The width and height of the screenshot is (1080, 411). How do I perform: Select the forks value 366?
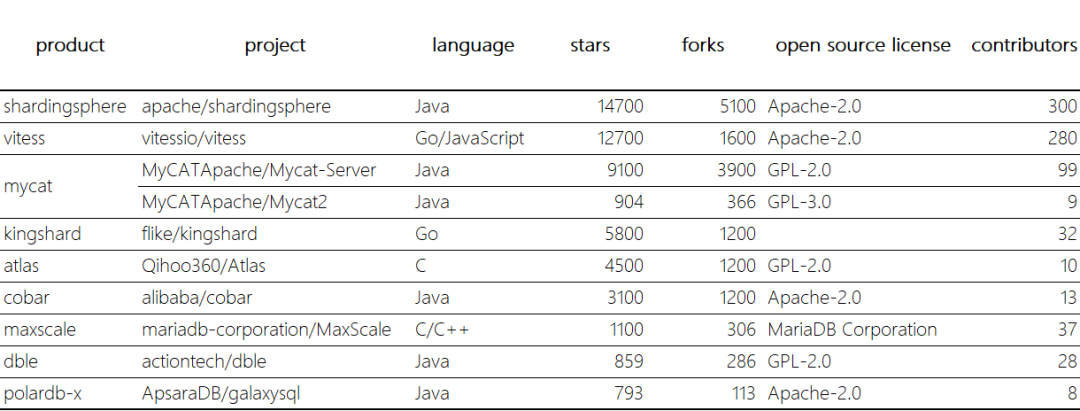[742, 202]
